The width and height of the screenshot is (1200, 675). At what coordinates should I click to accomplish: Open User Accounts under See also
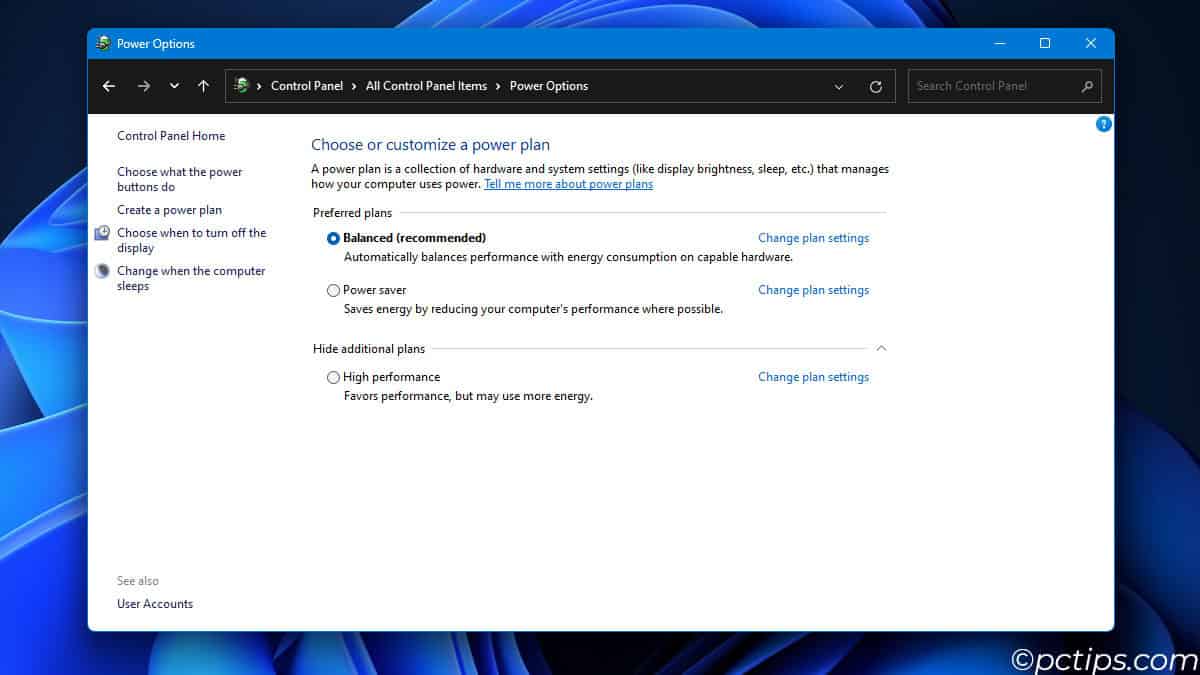pos(155,604)
